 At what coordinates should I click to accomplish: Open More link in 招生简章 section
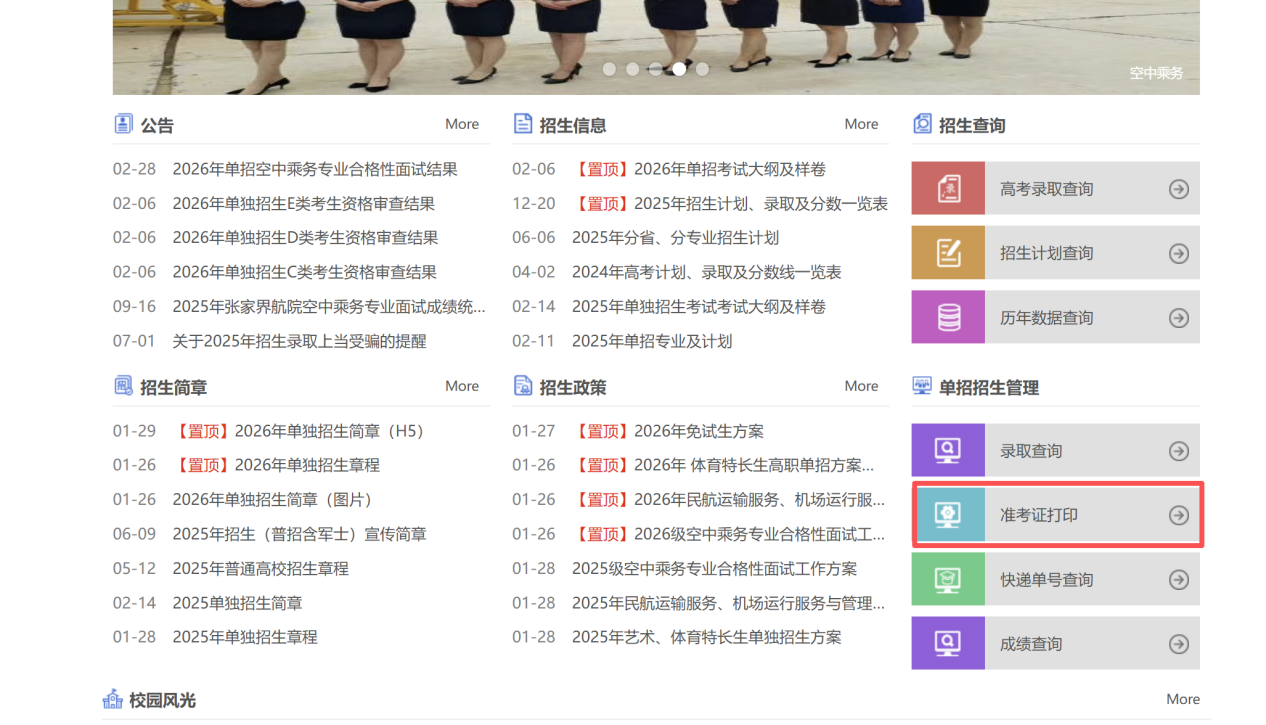click(x=461, y=386)
